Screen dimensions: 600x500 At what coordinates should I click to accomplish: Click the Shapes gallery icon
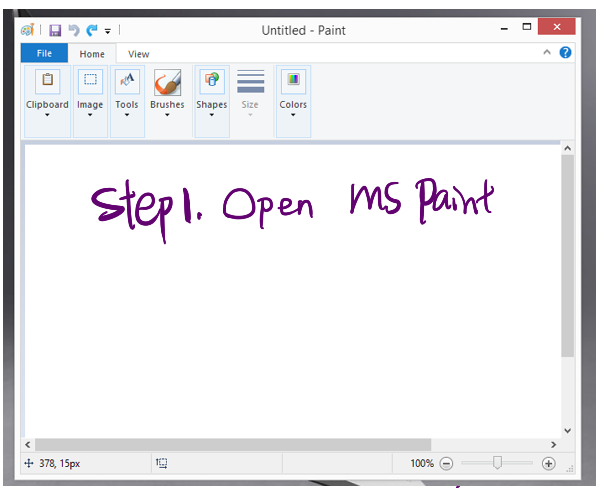[x=211, y=81]
